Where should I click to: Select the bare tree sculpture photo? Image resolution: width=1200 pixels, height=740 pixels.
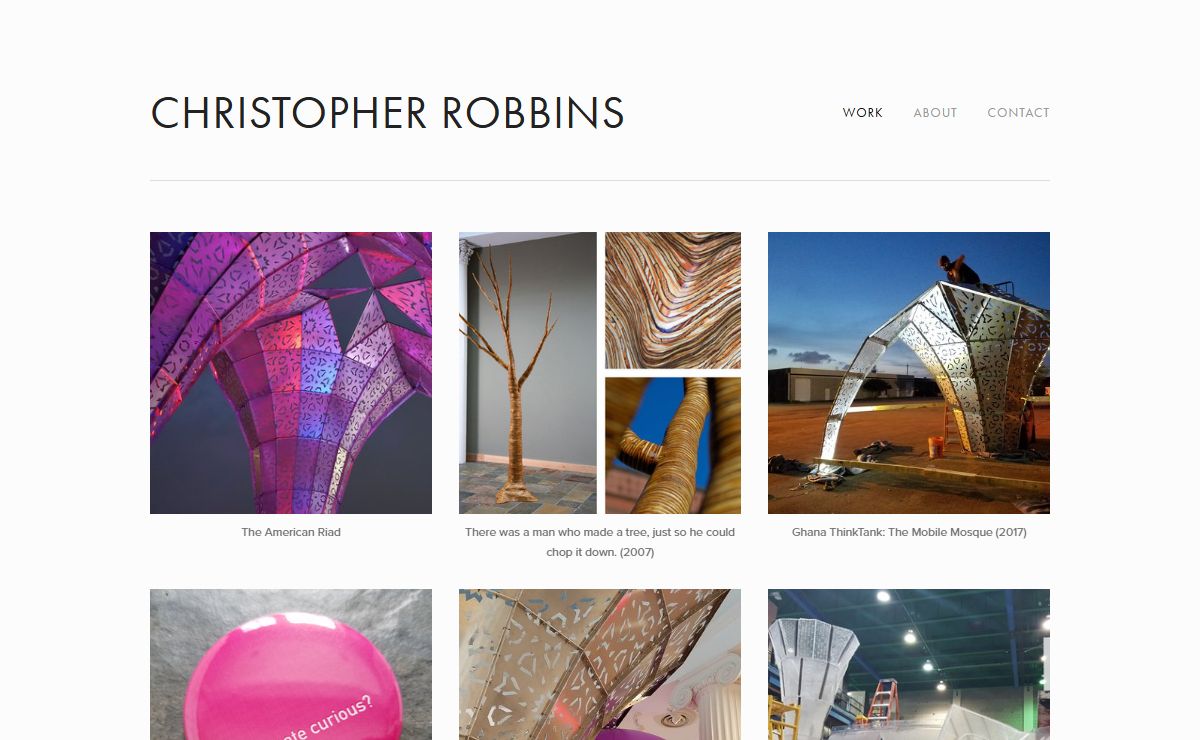(x=528, y=373)
